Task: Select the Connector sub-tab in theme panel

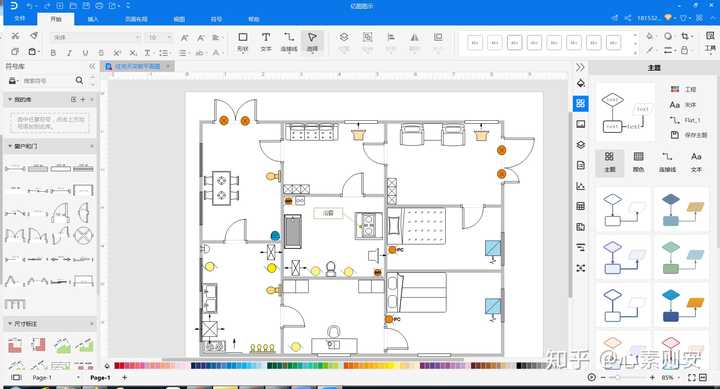Action: [667, 162]
